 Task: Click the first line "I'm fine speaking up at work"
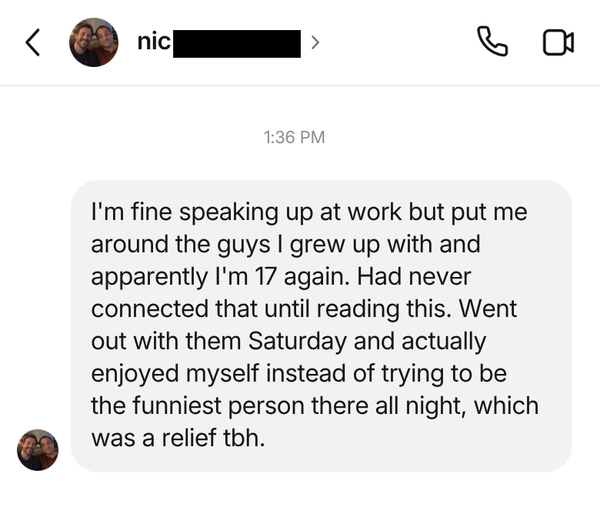pyautogui.click(x=246, y=212)
